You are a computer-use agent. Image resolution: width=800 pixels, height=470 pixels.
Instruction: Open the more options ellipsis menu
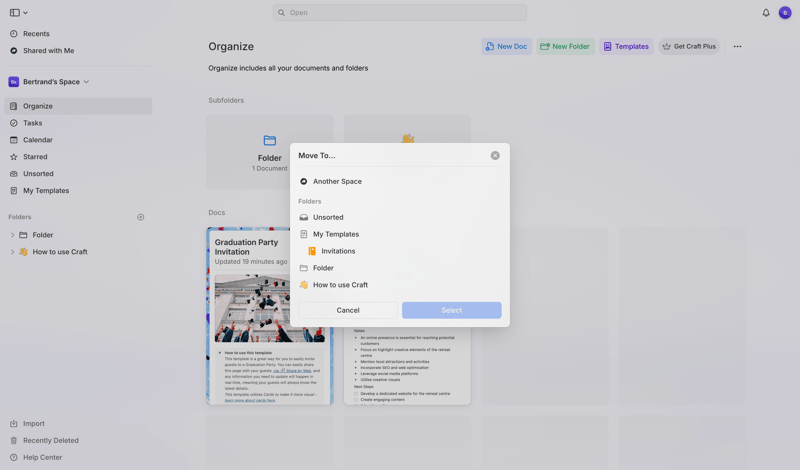(737, 47)
